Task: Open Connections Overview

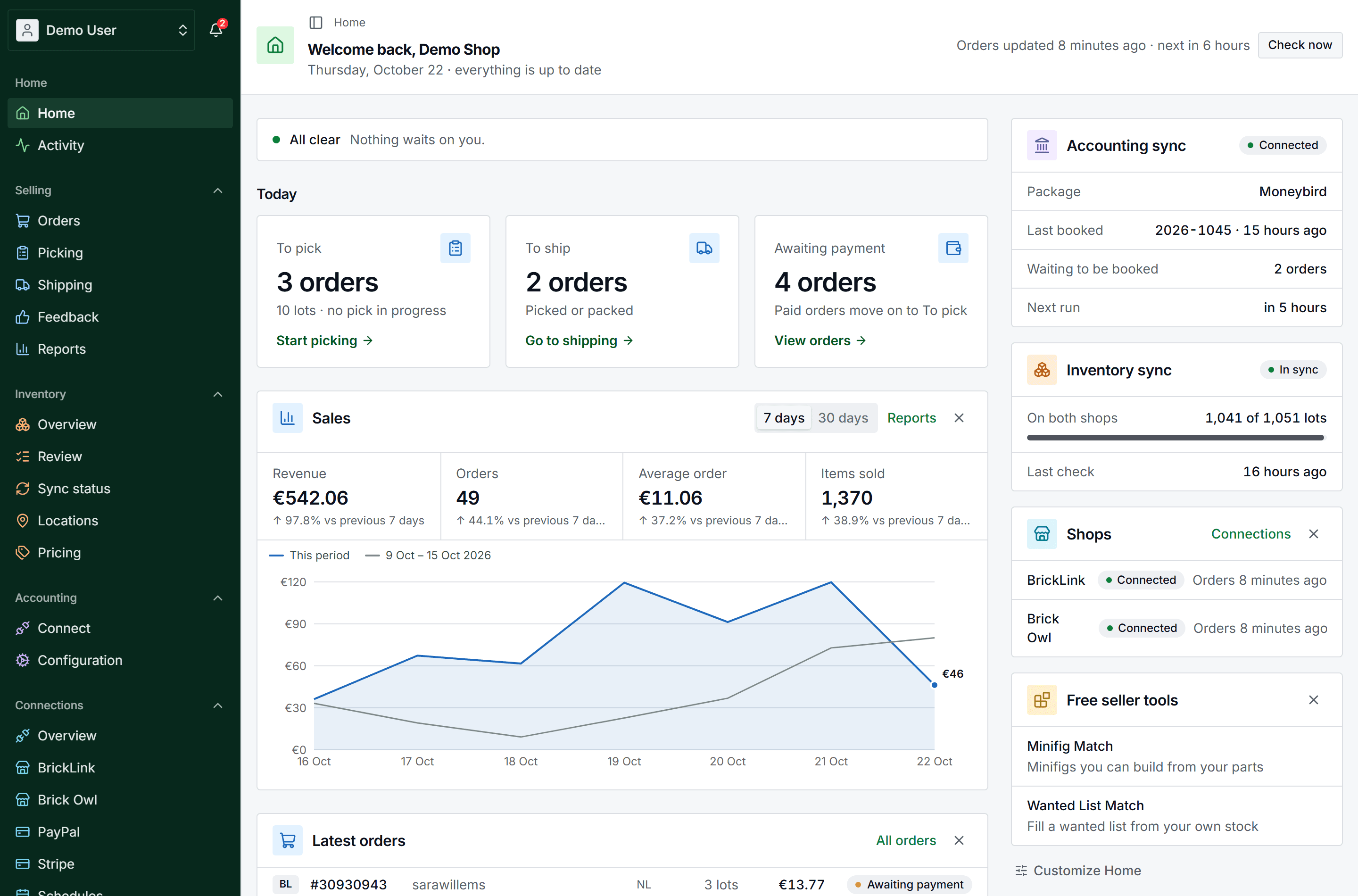Action: coord(120,736)
